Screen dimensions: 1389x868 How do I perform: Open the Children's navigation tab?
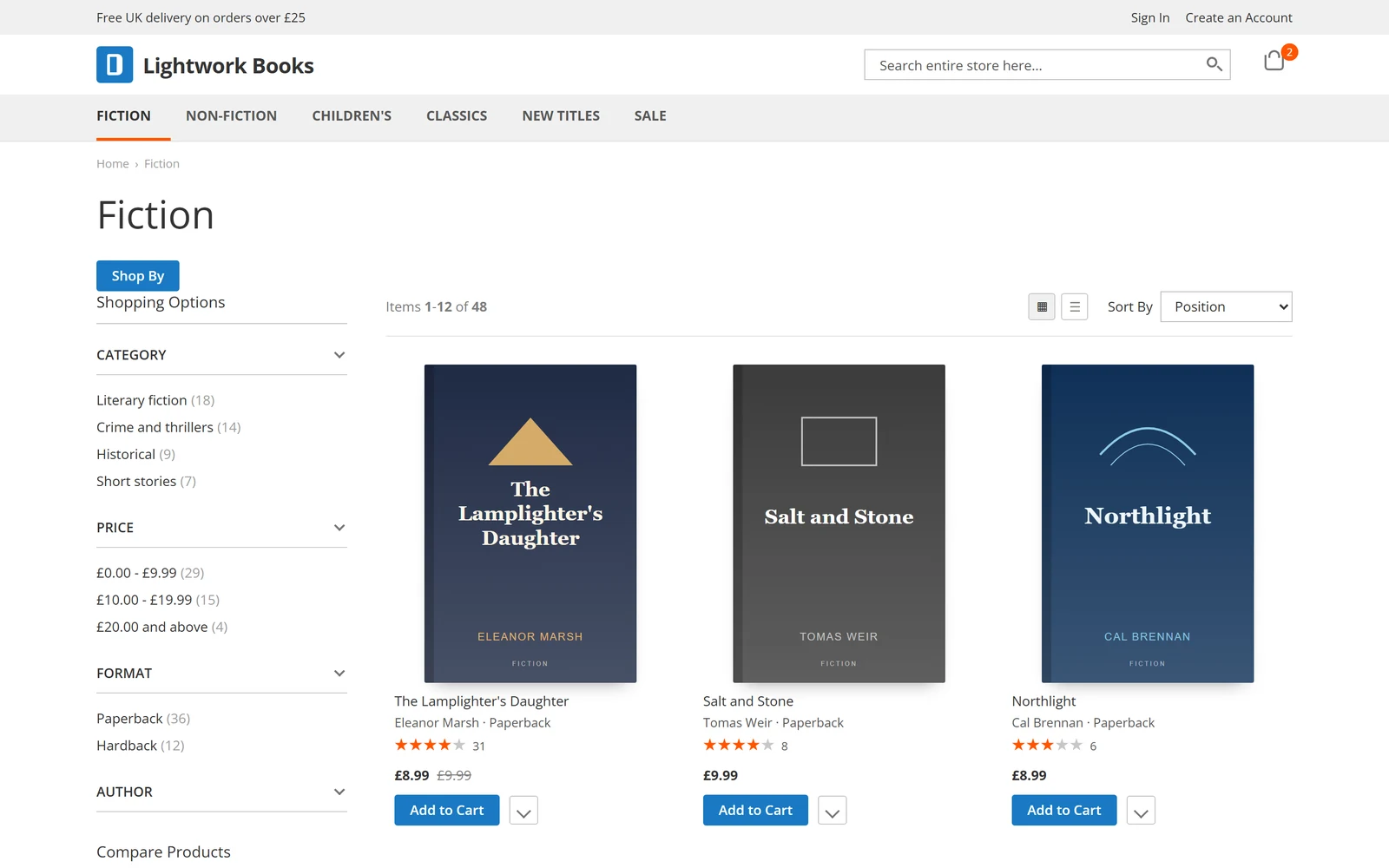(352, 116)
